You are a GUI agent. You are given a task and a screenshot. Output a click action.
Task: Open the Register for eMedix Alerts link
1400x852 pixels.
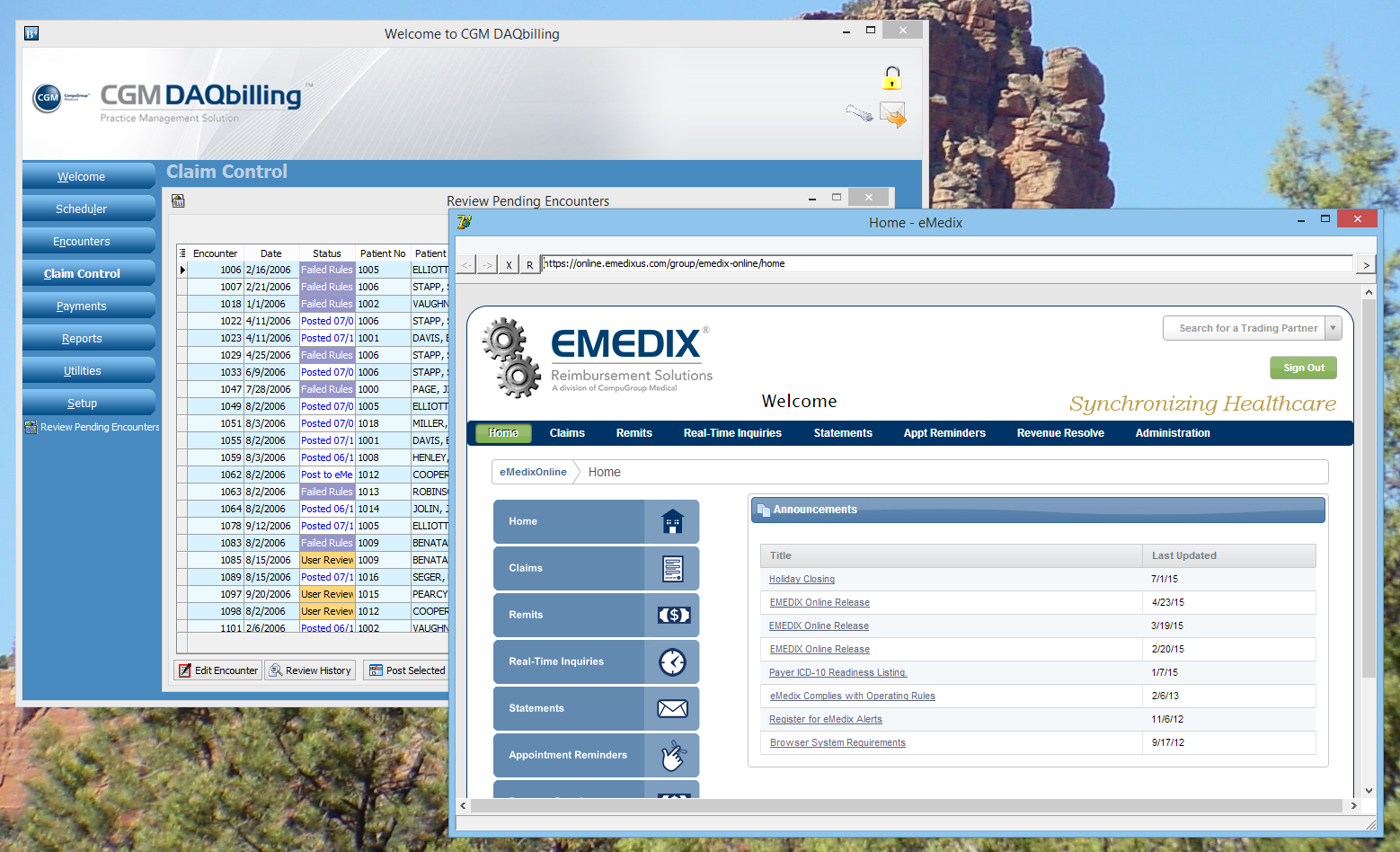[x=826, y=720]
